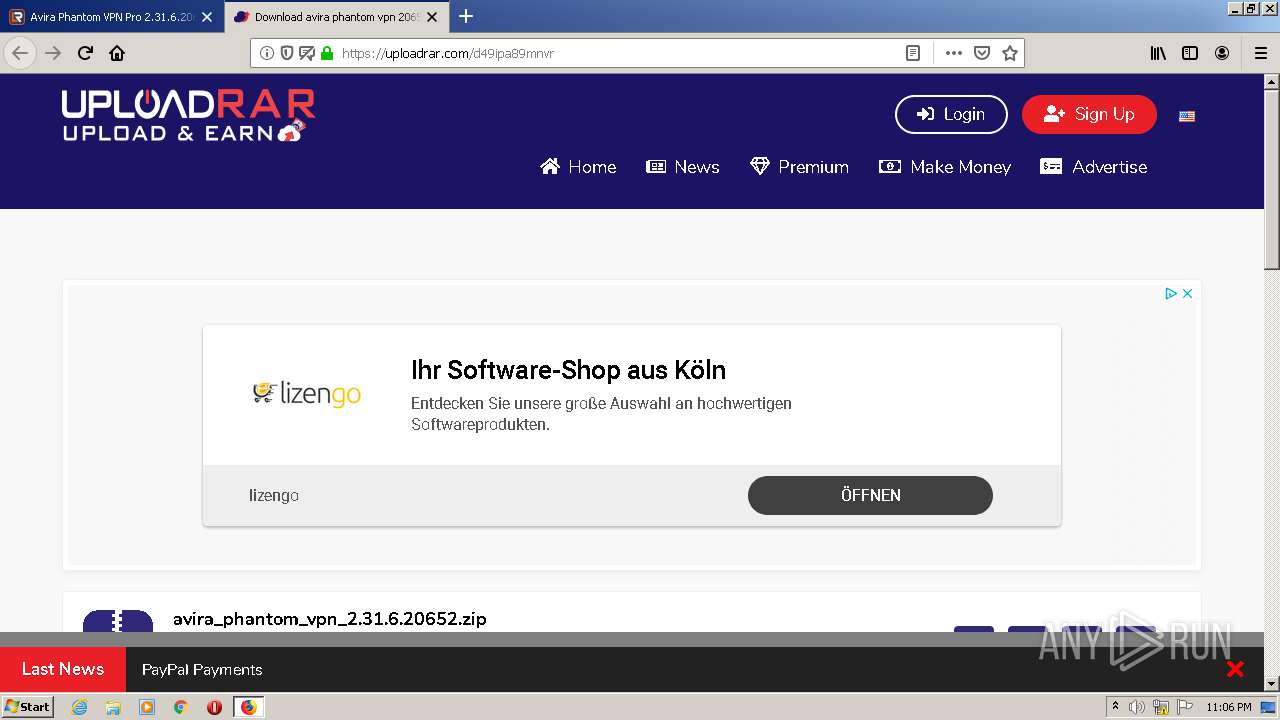Launch Google Chrome from the taskbar
The image size is (1280, 720).
pyautogui.click(x=180, y=707)
